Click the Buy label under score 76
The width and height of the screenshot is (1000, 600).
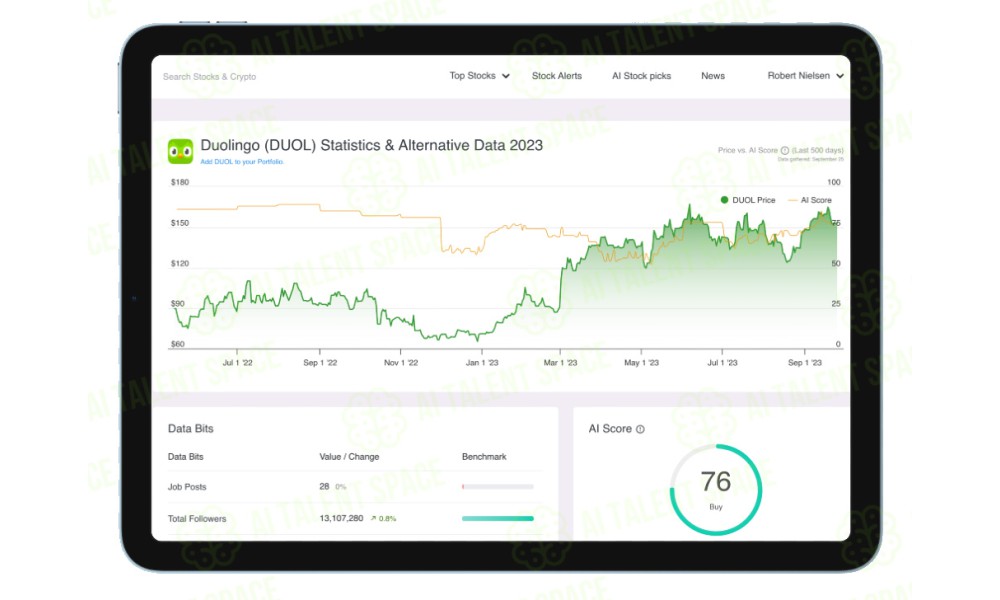tap(716, 507)
